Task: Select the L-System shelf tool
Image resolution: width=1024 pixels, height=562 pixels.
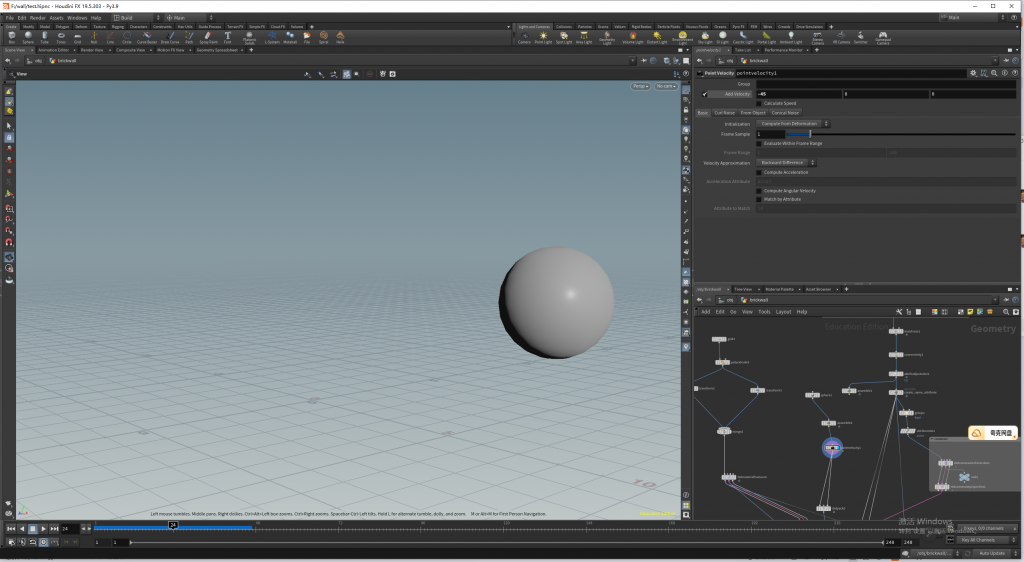Action: [272, 37]
